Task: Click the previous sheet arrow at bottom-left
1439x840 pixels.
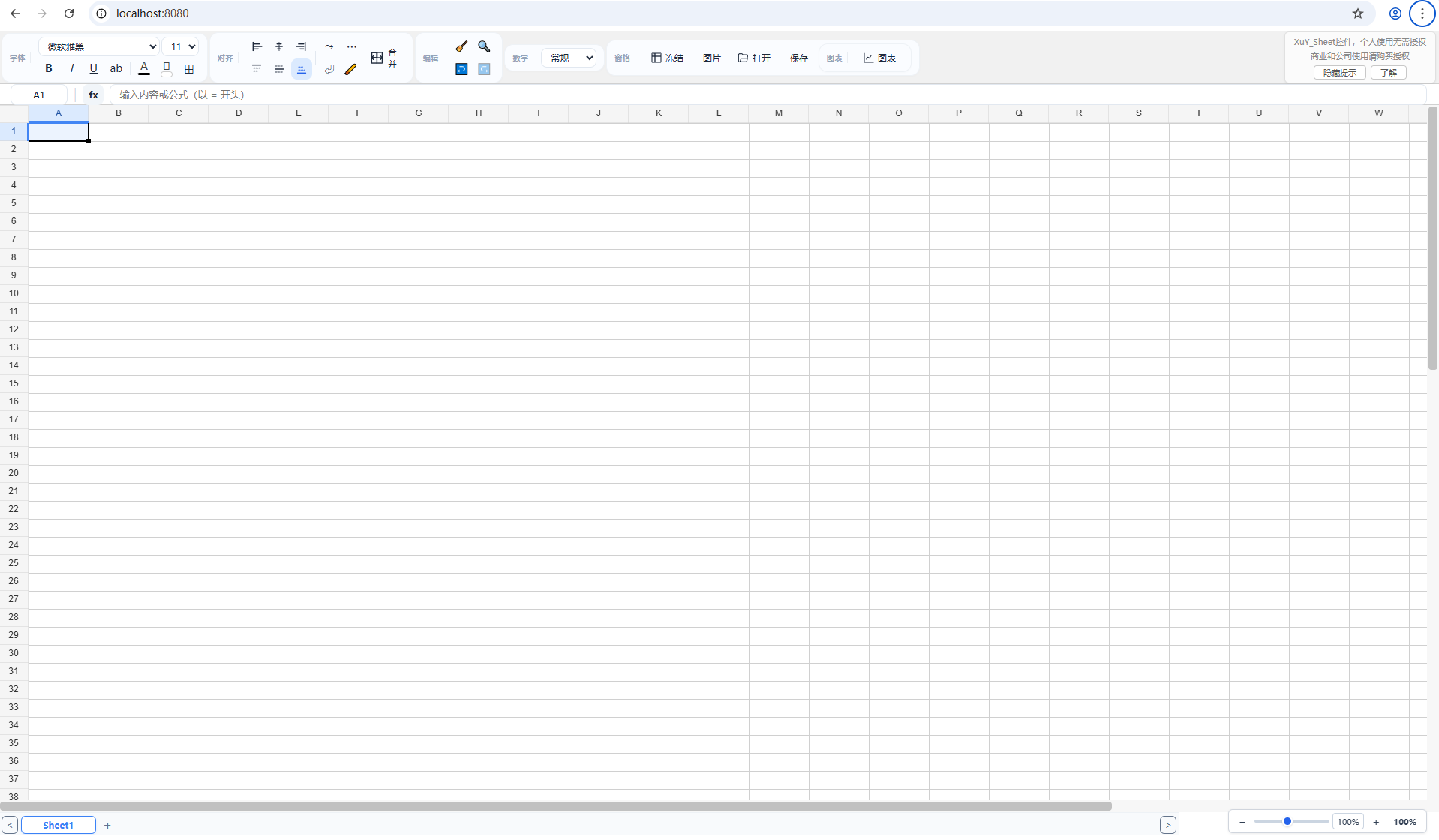Action: (10, 825)
